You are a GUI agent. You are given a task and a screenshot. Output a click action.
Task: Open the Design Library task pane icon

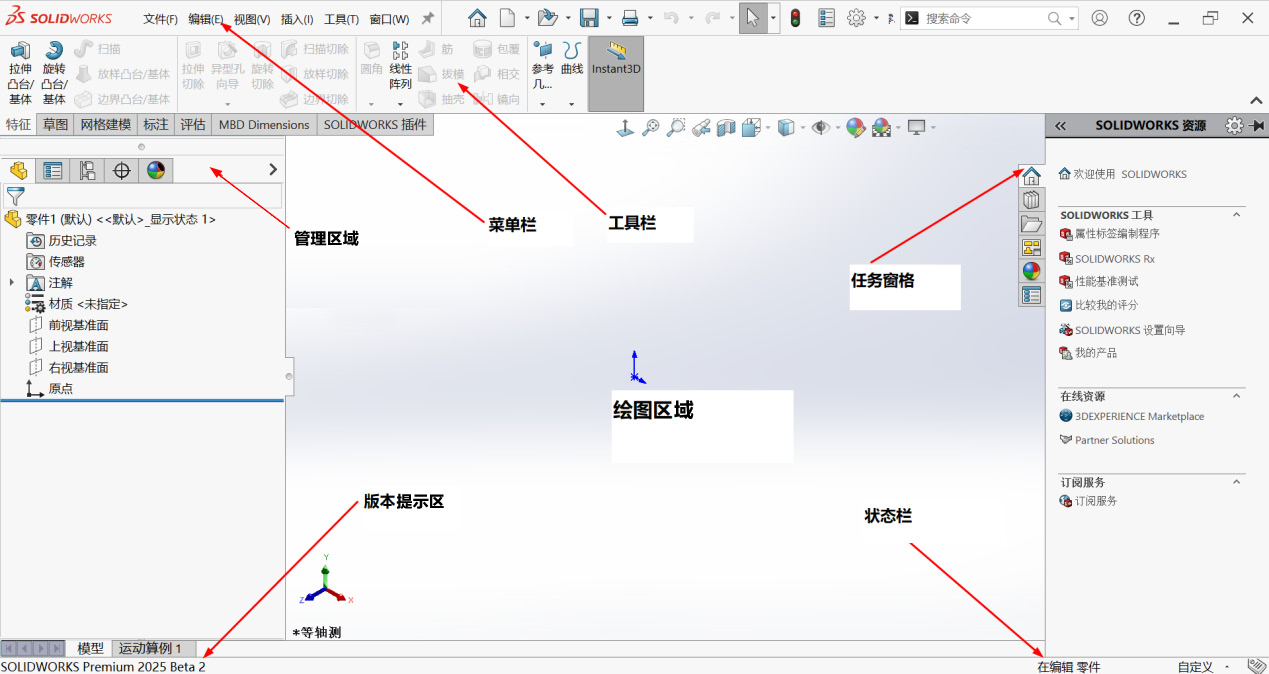point(1031,200)
